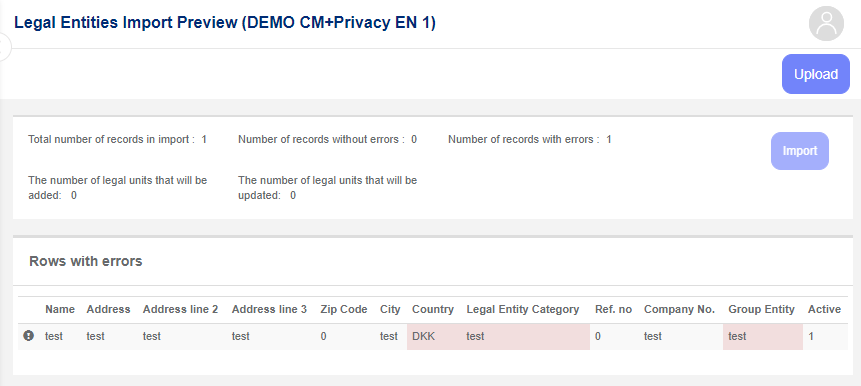861x386 pixels.
Task: Click the Ref. no column header
Action: (613, 309)
